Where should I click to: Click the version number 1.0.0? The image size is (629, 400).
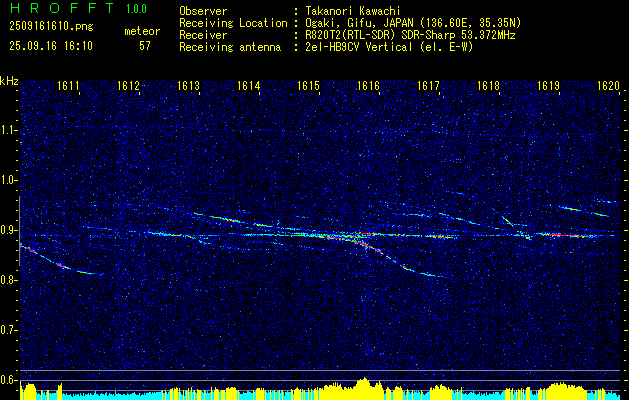136,9
